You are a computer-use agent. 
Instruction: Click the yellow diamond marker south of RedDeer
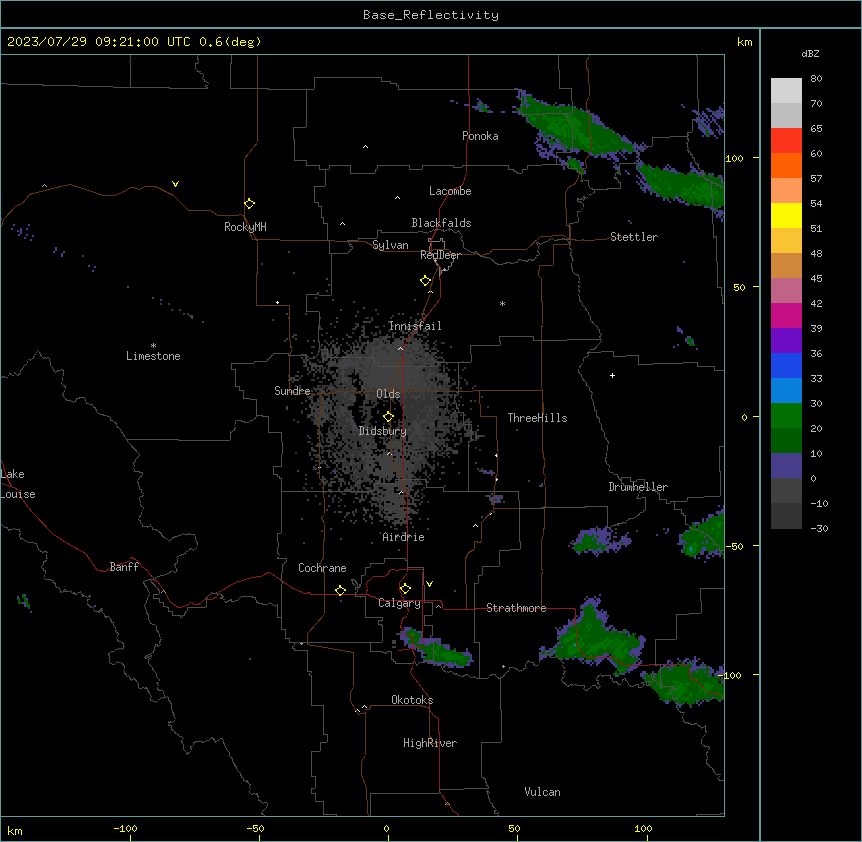[x=425, y=281]
